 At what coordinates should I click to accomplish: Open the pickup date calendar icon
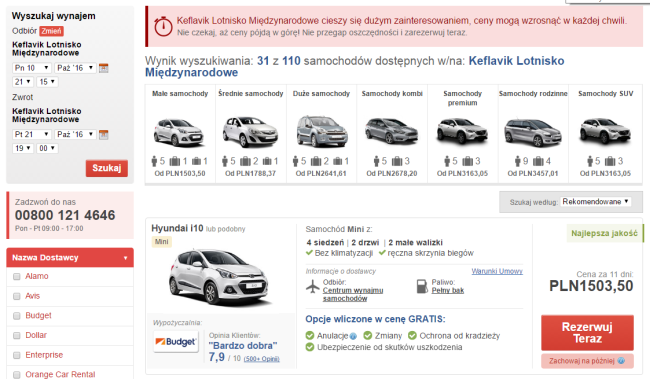tap(104, 68)
